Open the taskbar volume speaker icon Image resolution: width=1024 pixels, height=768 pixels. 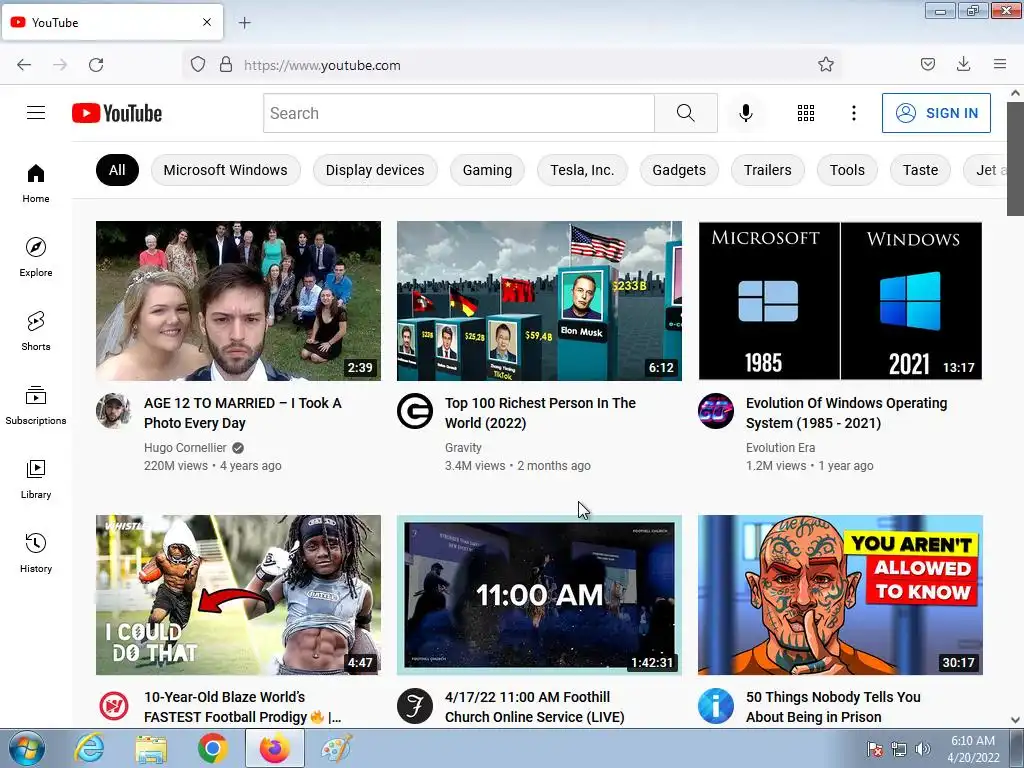922,749
